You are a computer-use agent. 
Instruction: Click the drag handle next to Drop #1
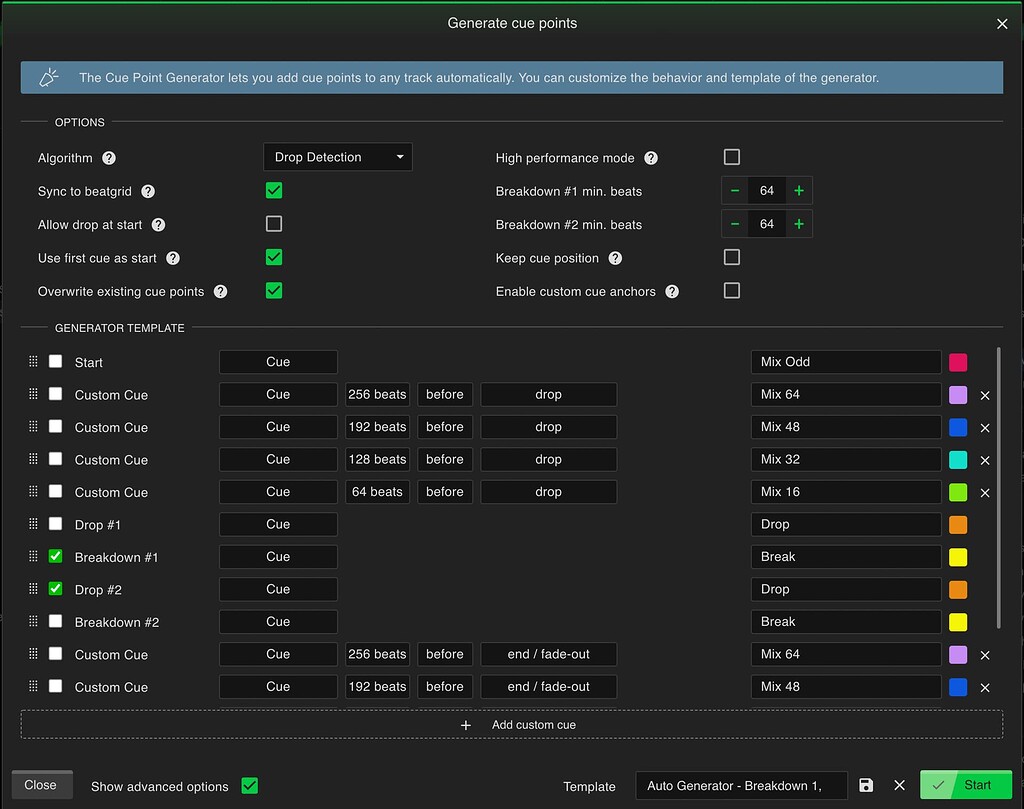click(33, 524)
